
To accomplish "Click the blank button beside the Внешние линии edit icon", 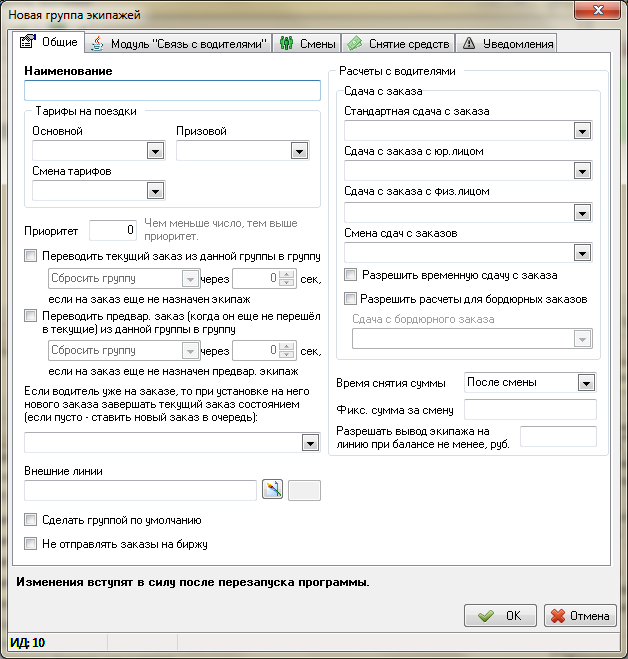I will [x=304, y=489].
